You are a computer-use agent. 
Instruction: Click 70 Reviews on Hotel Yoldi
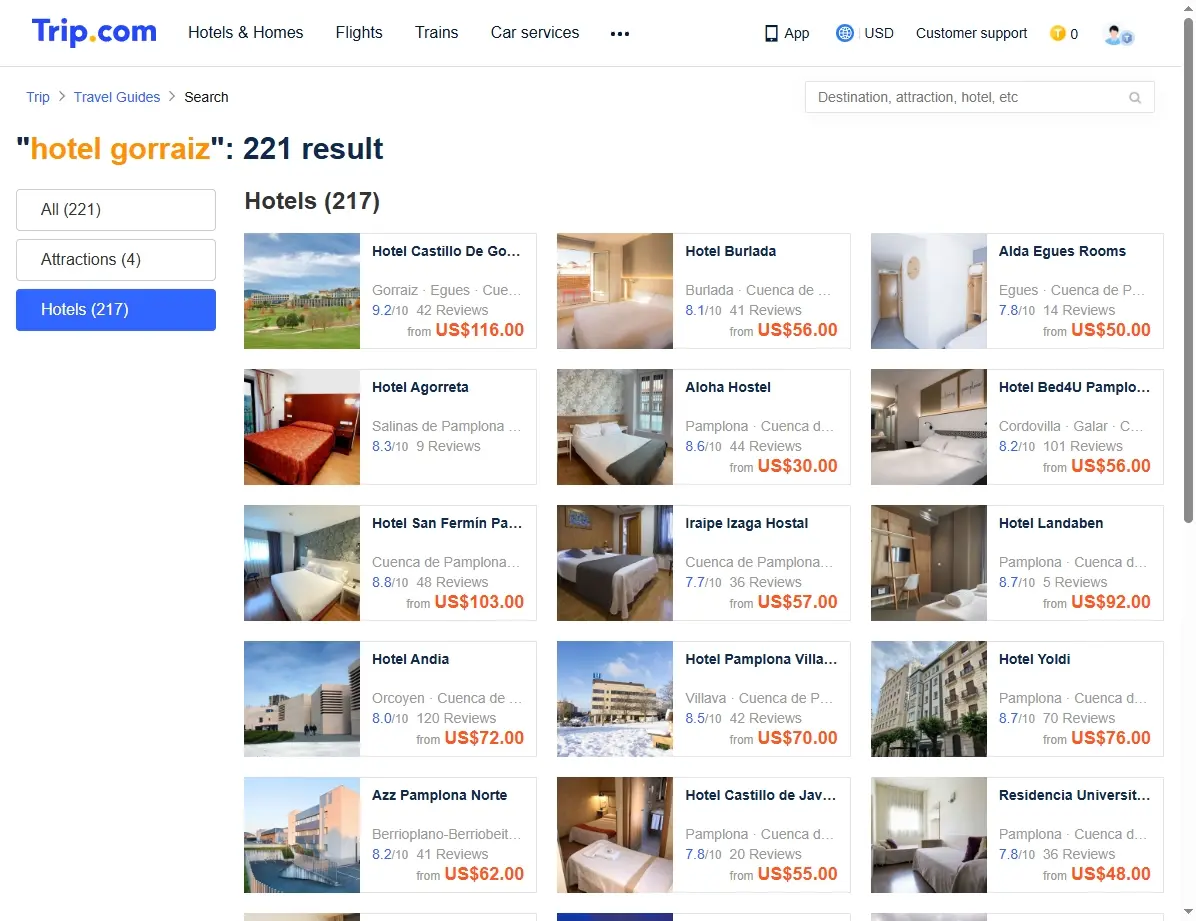click(1079, 718)
